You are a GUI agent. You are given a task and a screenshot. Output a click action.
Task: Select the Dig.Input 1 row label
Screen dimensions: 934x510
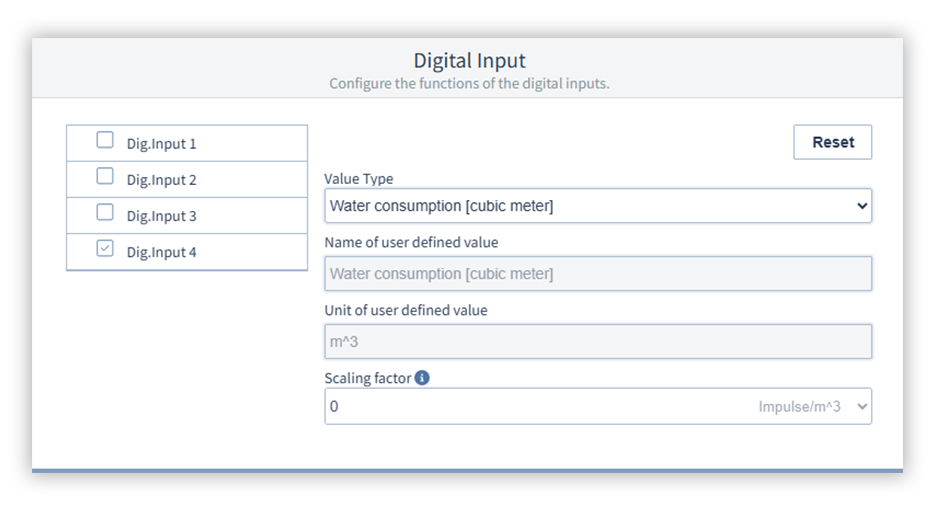[x=161, y=143]
